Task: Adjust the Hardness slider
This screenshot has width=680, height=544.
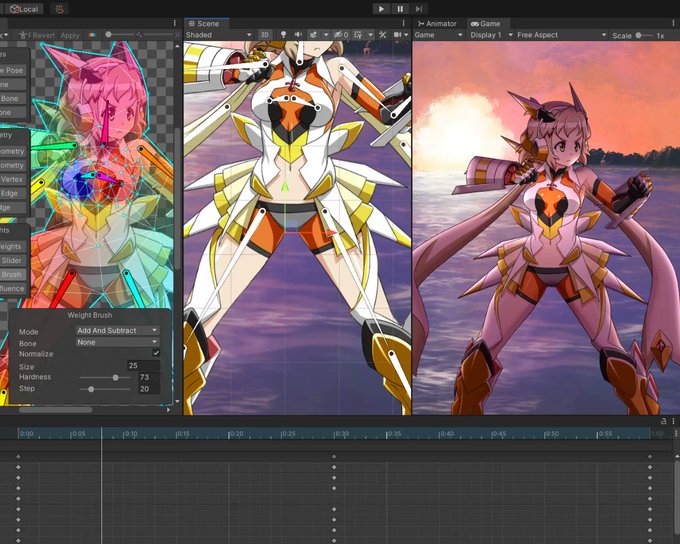Action: [x=105, y=377]
